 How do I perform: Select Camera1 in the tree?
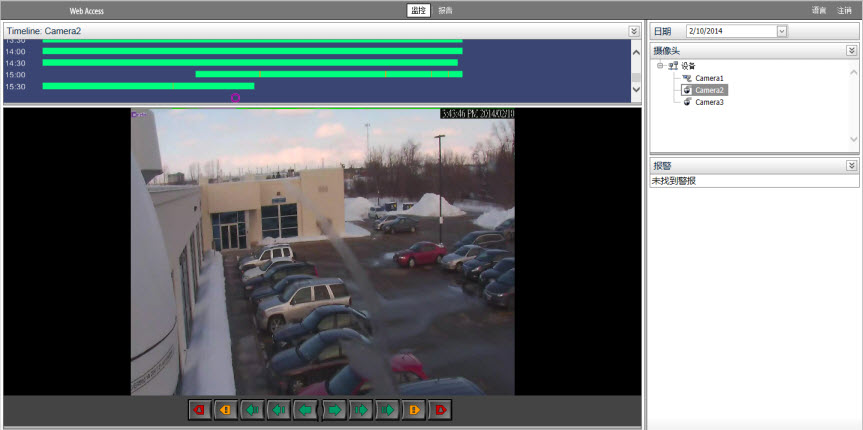(x=709, y=78)
